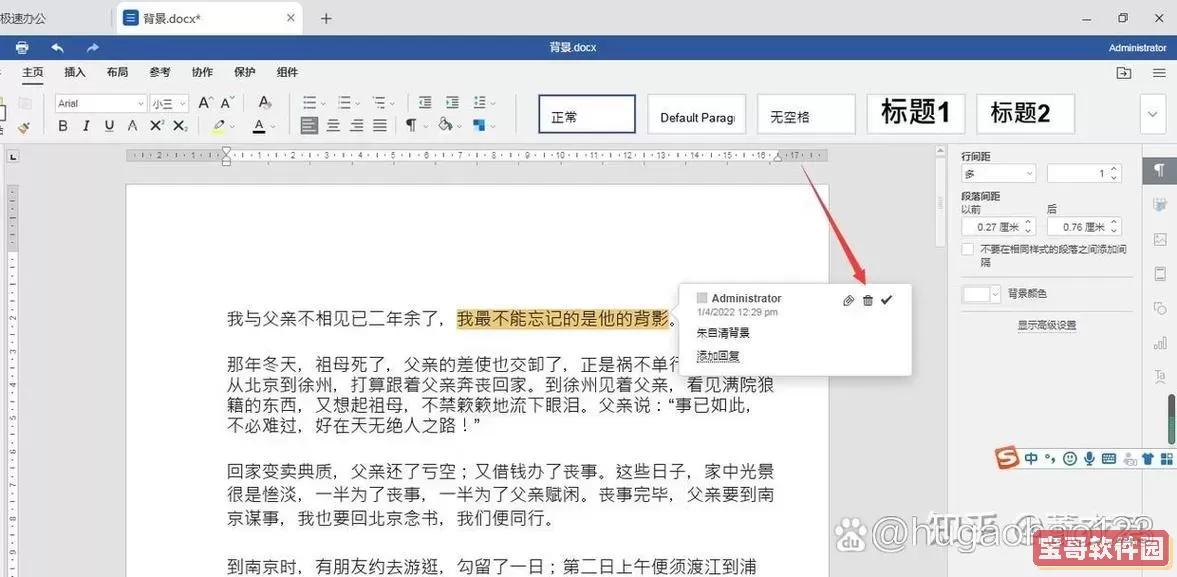Viewport: 1177px width, 577px height.
Task: Increase the font size
Action: [x=206, y=103]
